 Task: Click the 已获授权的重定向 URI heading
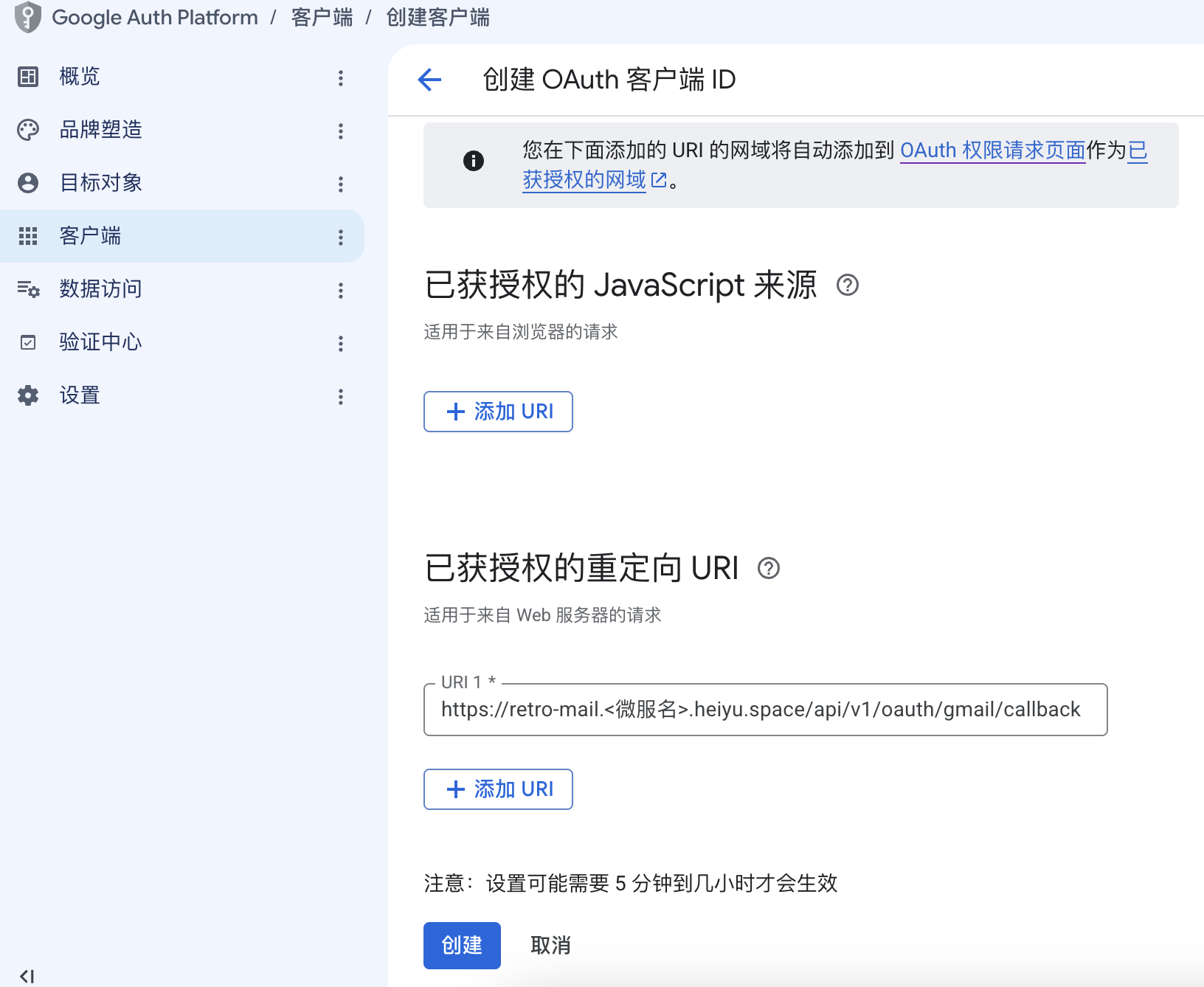coord(582,568)
